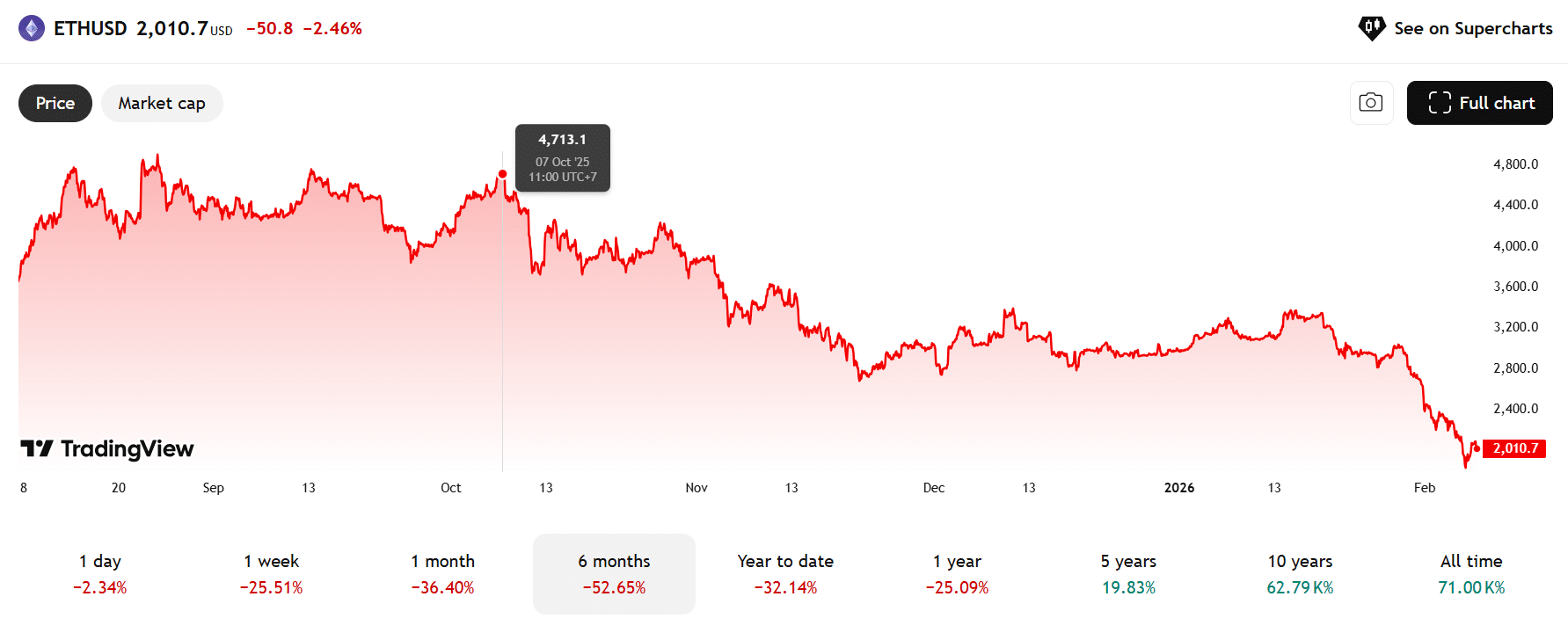The width and height of the screenshot is (1568, 633).
Task: Switch to the Market cap tab
Action: tap(162, 104)
